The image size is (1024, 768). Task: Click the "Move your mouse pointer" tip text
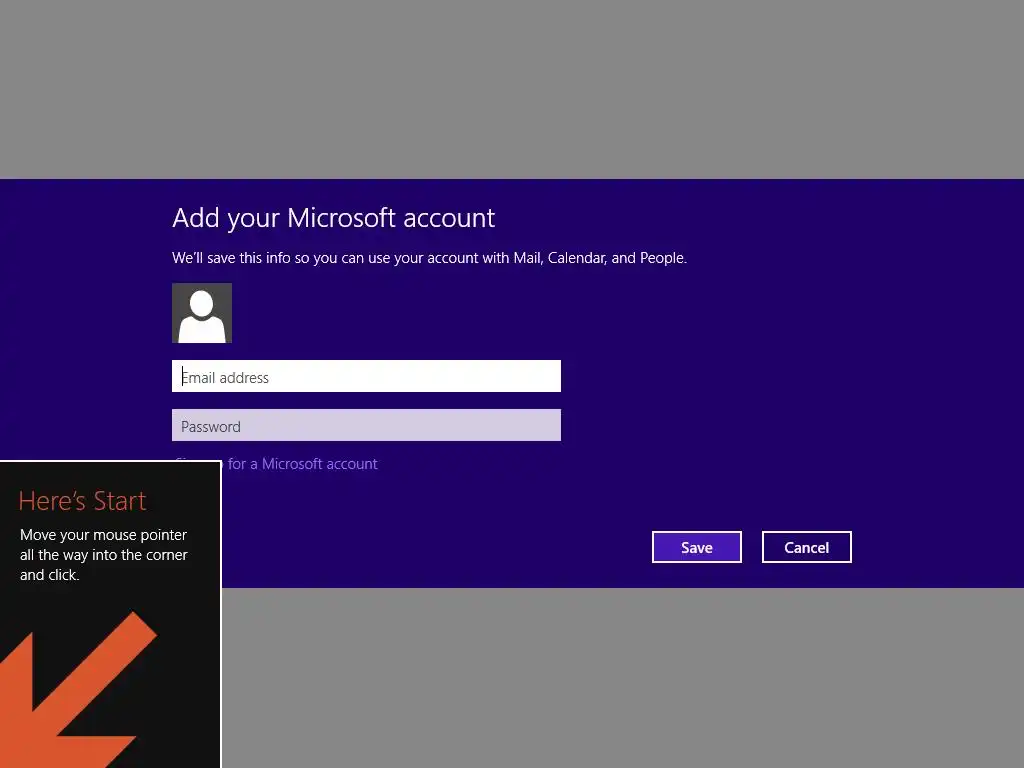tap(104, 554)
